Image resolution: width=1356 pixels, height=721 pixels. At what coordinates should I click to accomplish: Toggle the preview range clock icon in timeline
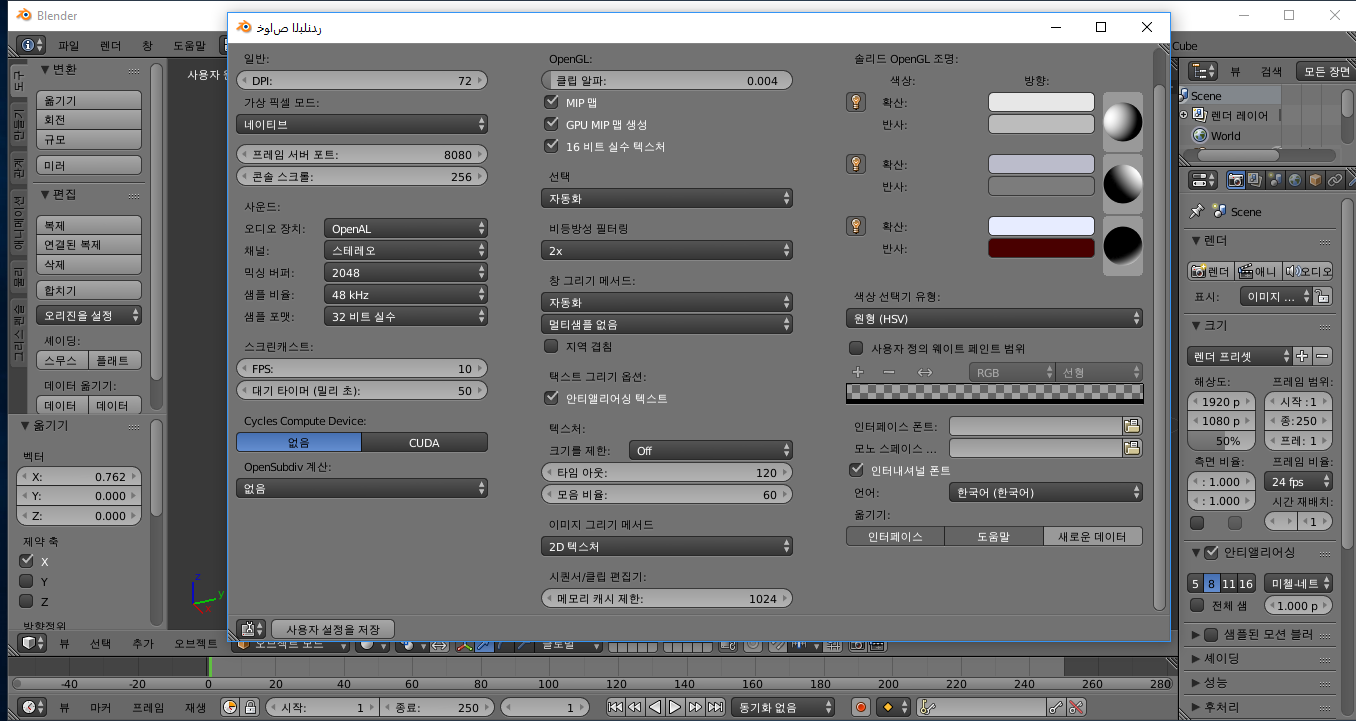click(230, 707)
